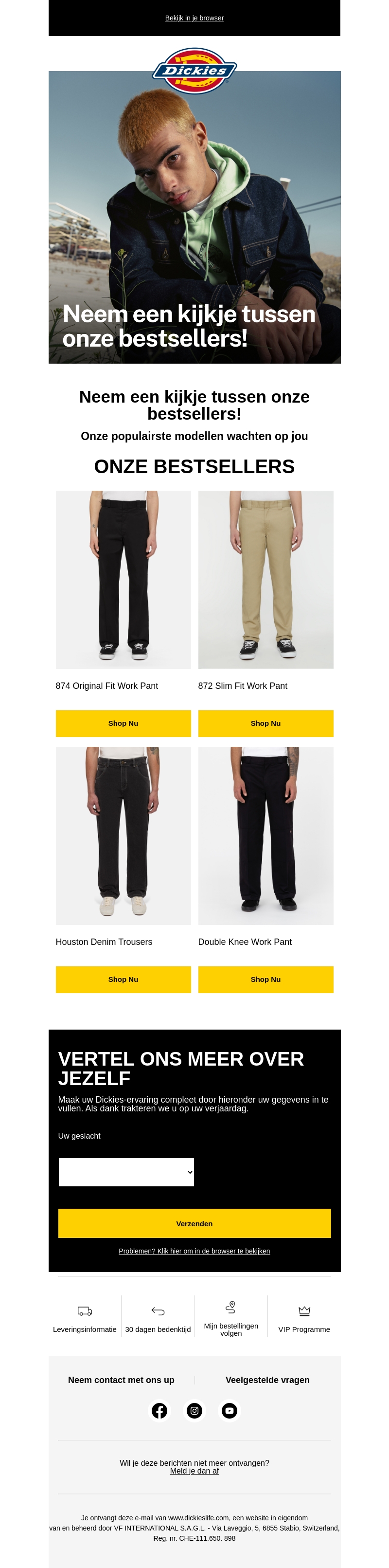Click Shop Nu under 874 Original Fit Work Pant

[x=124, y=723]
